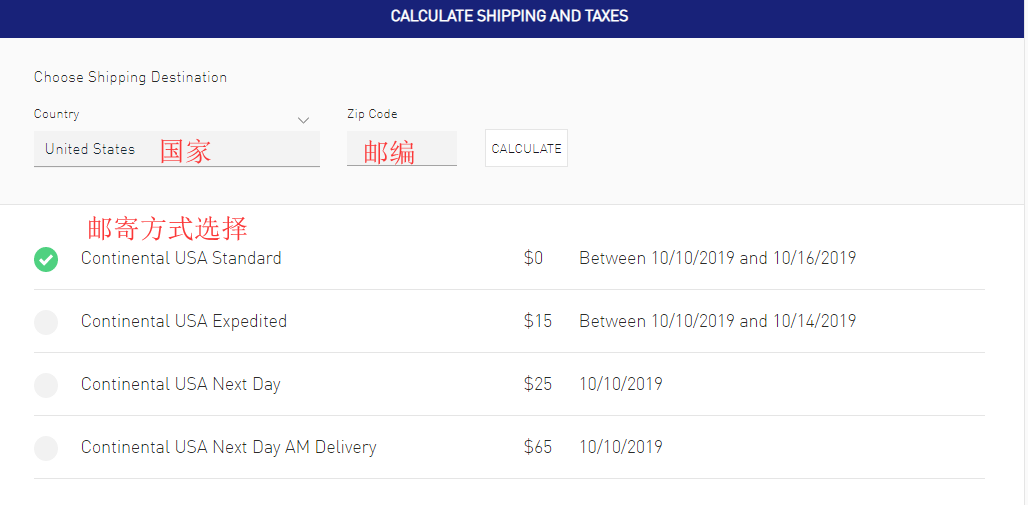This screenshot has height=505, width=1028.
Task: Click the $15 expedited shipping price
Action: pyautogui.click(x=537, y=321)
